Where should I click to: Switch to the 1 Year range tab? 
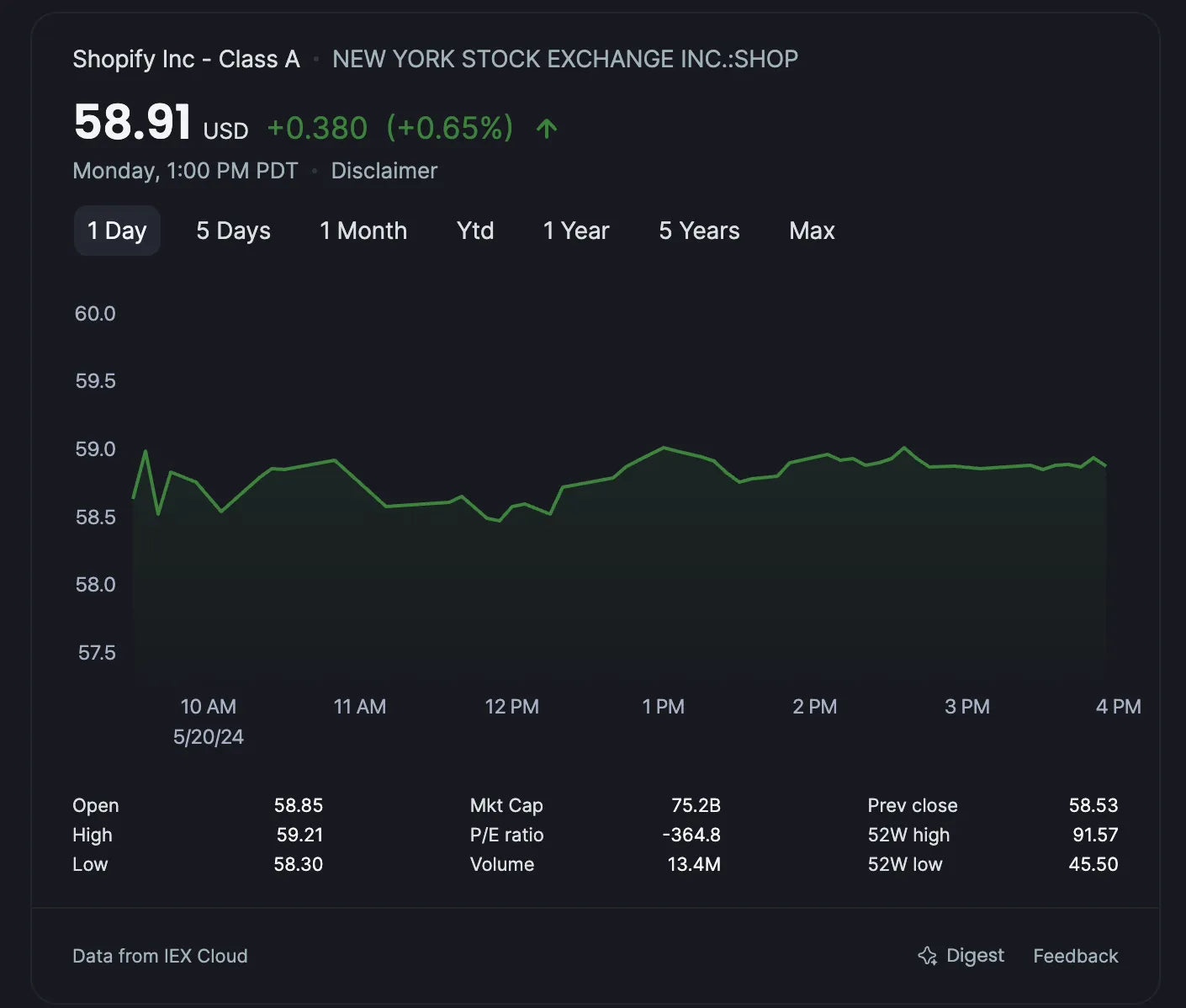tap(576, 231)
